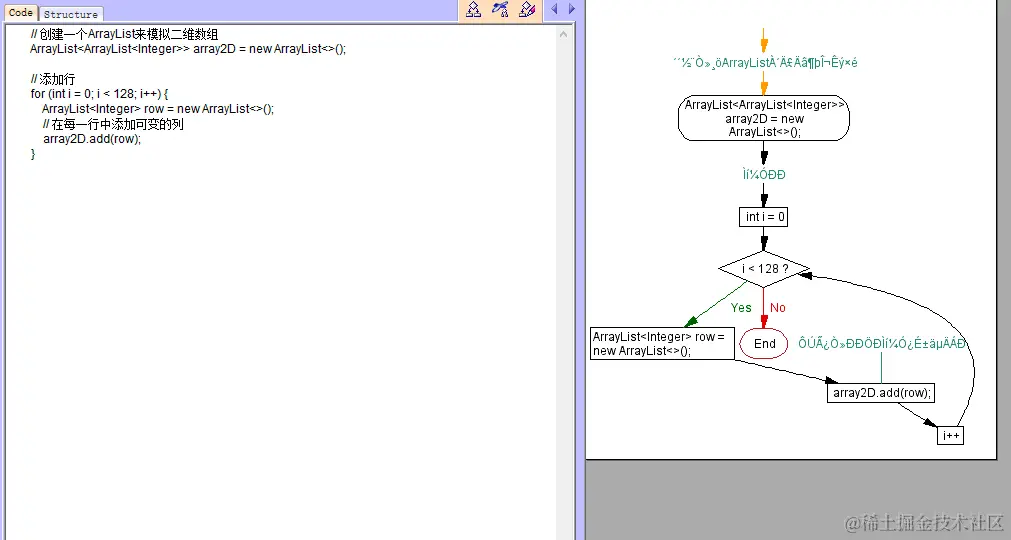Image resolution: width=1011 pixels, height=540 pixels.
Task: Click the code line 'array2D.add(row);'
Action: 92,139
